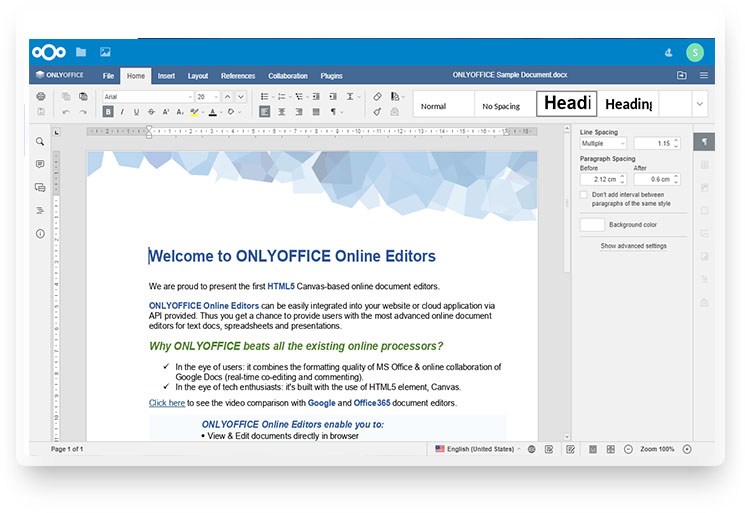
Task: Open English (United States) language selector
Action: [478, 449]
